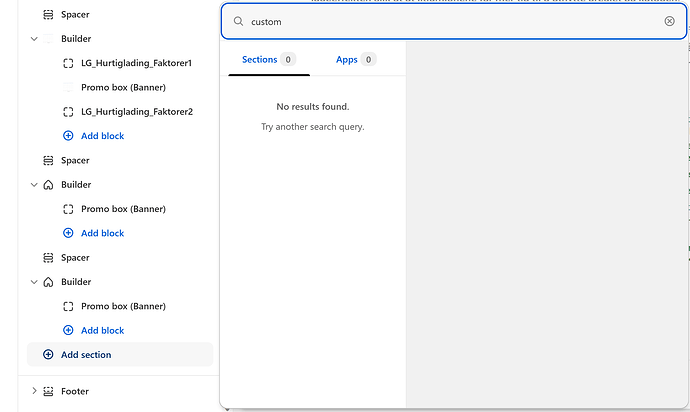Collapse the Builder containing the LG_Hurtiglading blocks
This screenshot has width=690, height=412.
pos(34,39)
